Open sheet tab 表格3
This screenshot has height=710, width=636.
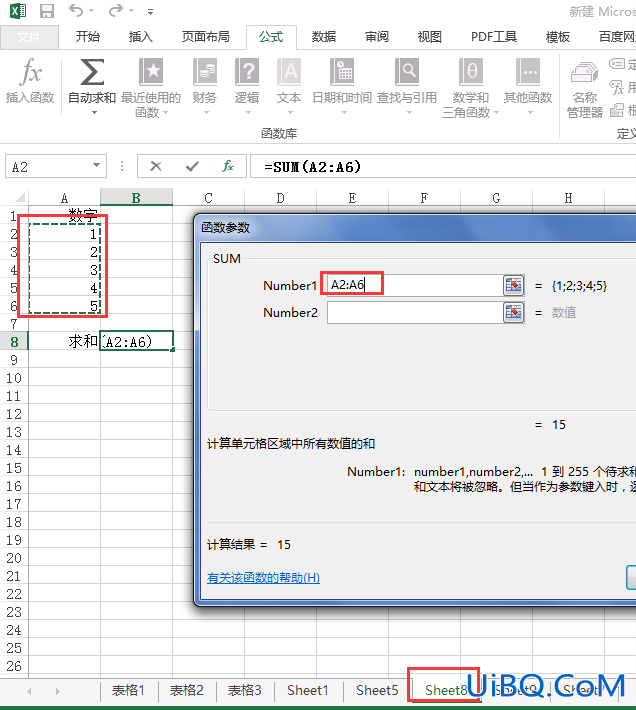[244, 690]
